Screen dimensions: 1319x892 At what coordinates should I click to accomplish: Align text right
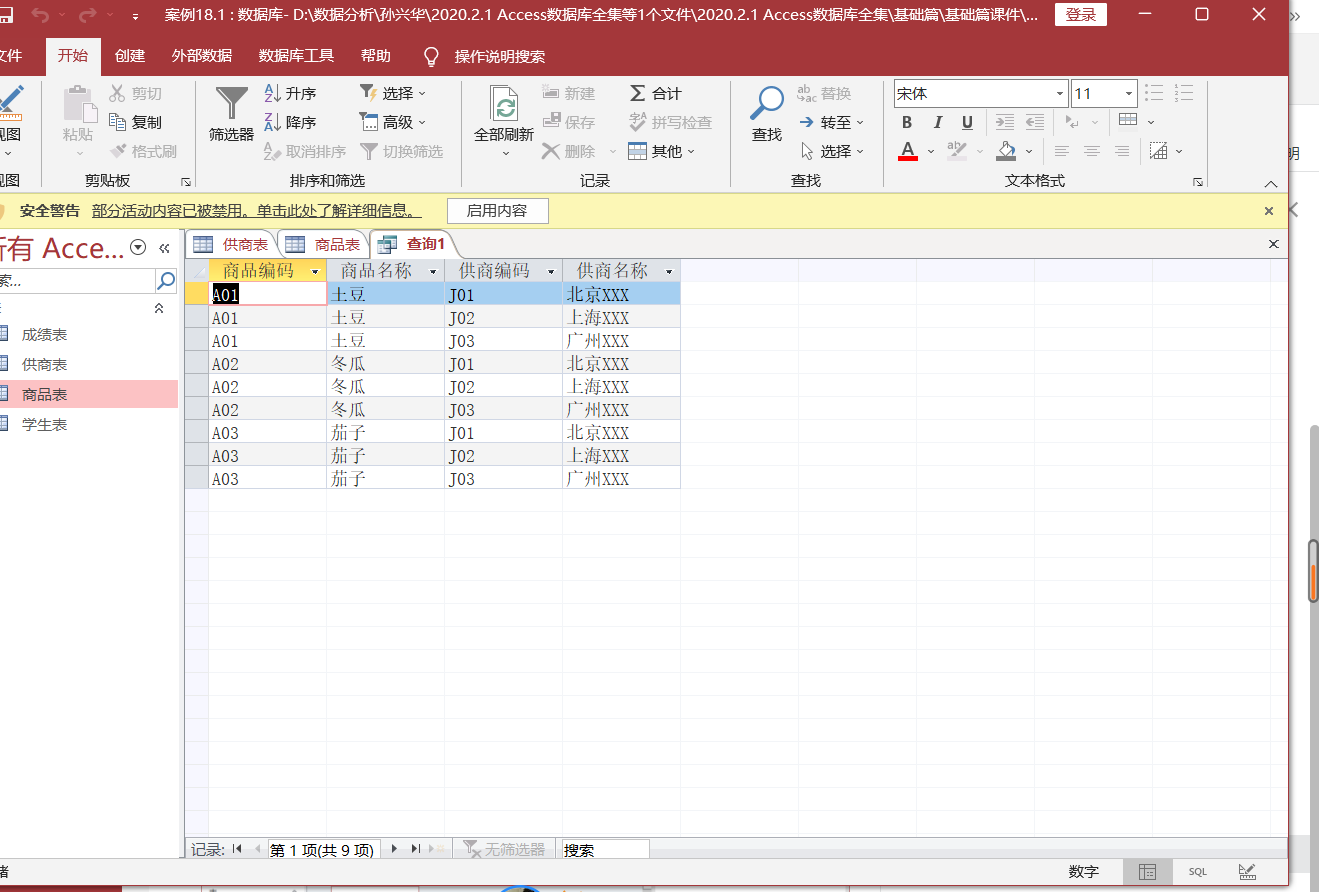[1122, 151]
